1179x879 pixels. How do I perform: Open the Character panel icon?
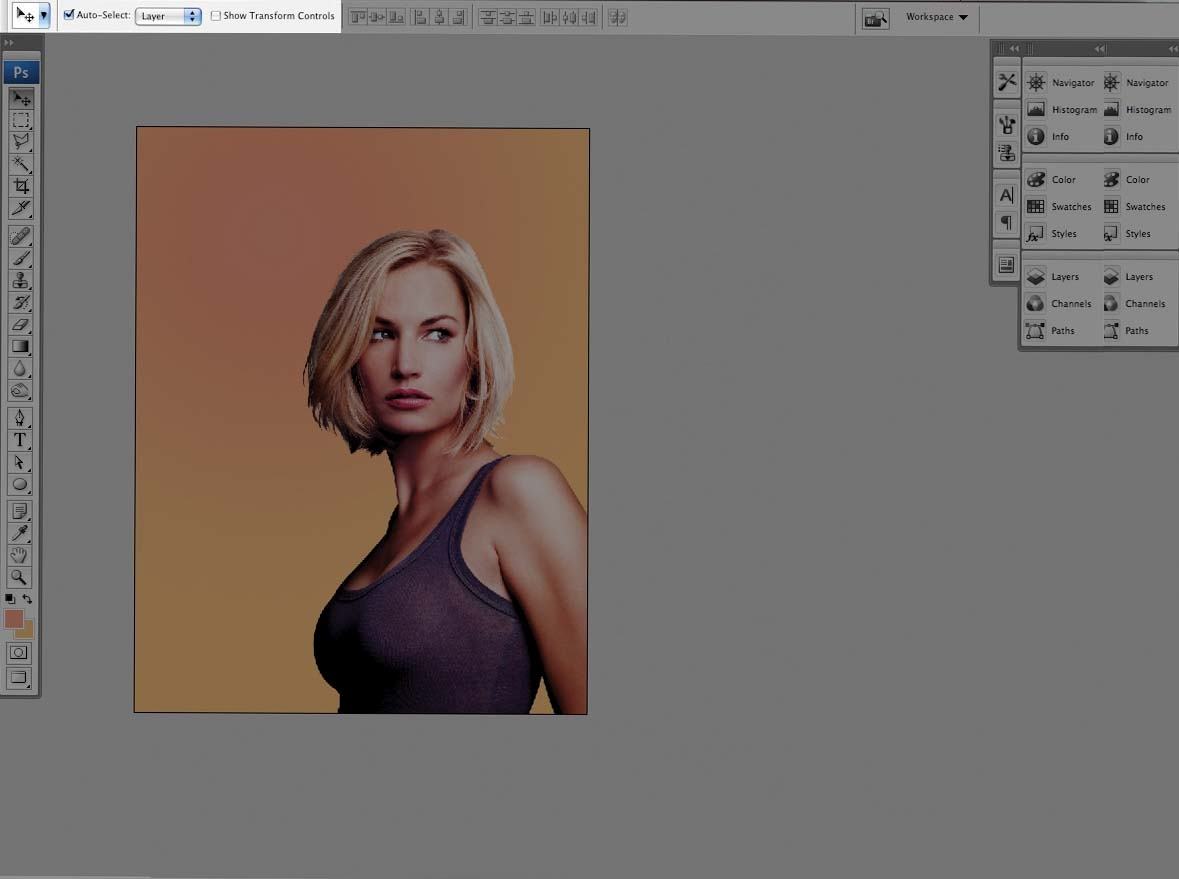point(1007,196)
